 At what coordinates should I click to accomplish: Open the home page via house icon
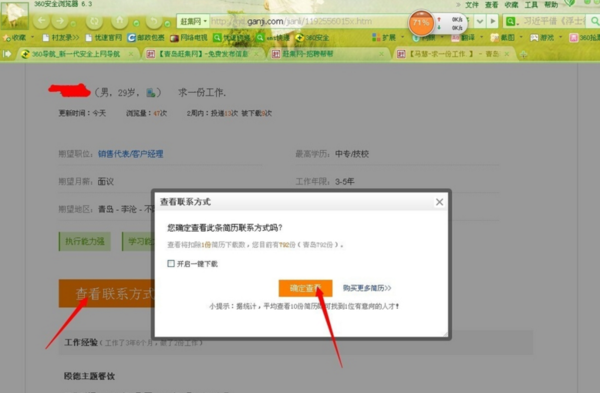(120, 21)
